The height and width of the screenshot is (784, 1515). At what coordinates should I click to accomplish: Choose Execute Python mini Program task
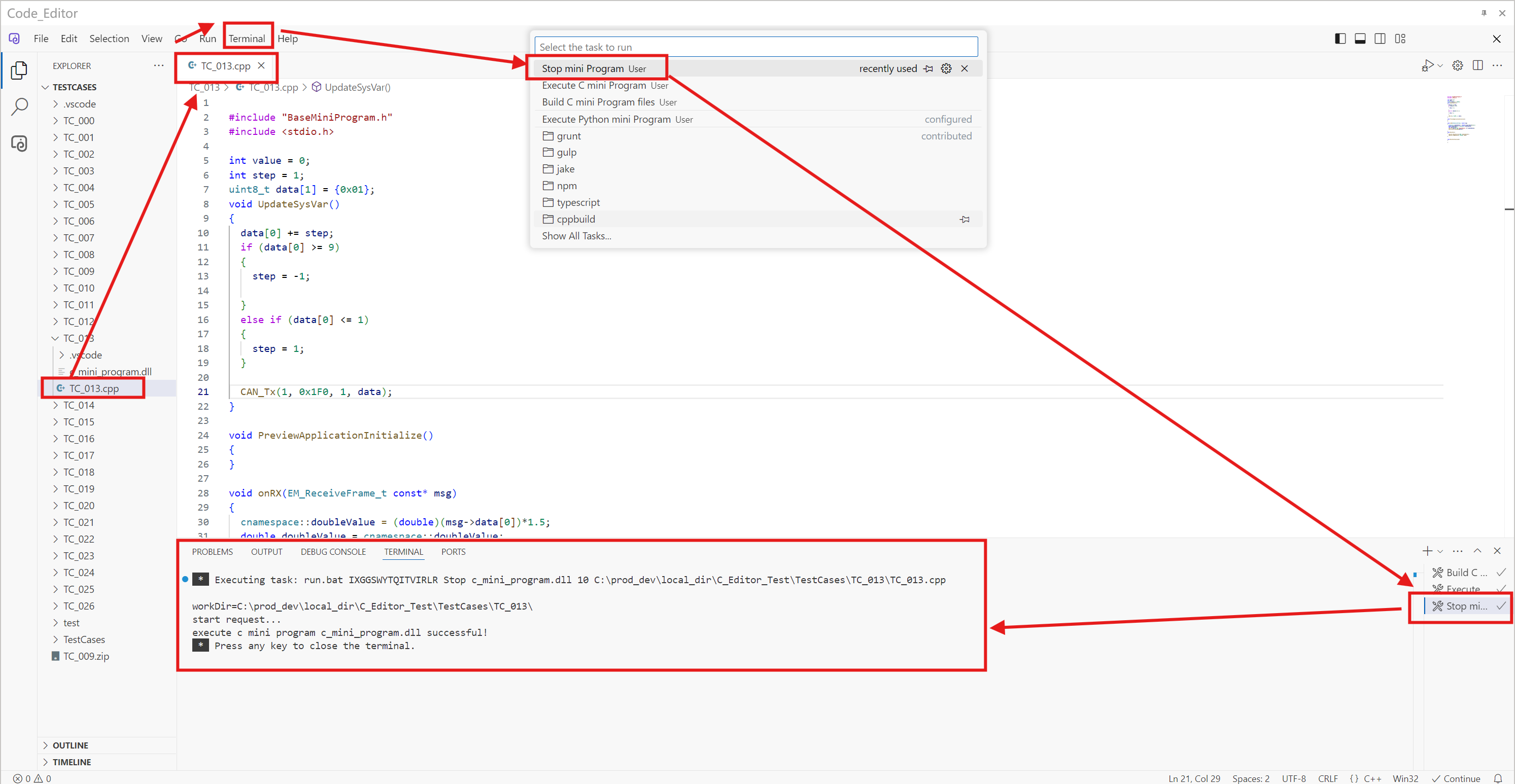pyautogui.click(x=606, y=119)
